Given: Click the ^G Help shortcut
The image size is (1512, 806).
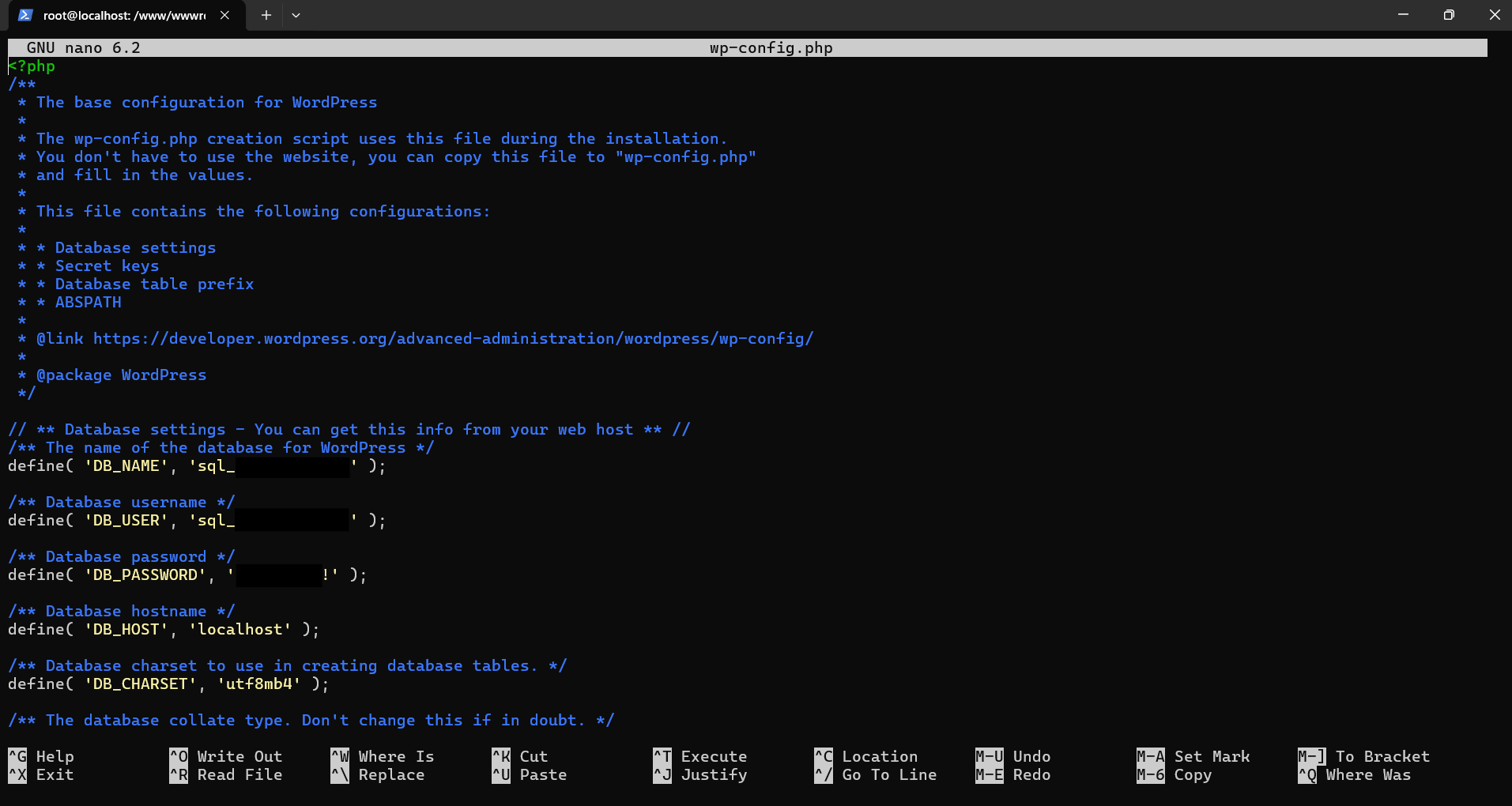Looking at the screenshot, I should tap(41, 756).
